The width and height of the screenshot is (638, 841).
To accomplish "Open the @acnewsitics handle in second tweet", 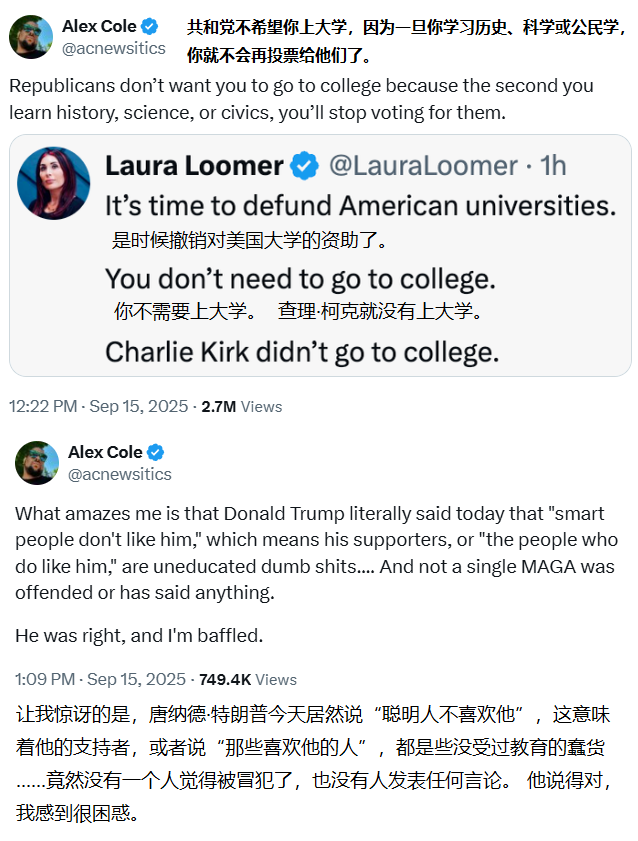I will [120, 474].
